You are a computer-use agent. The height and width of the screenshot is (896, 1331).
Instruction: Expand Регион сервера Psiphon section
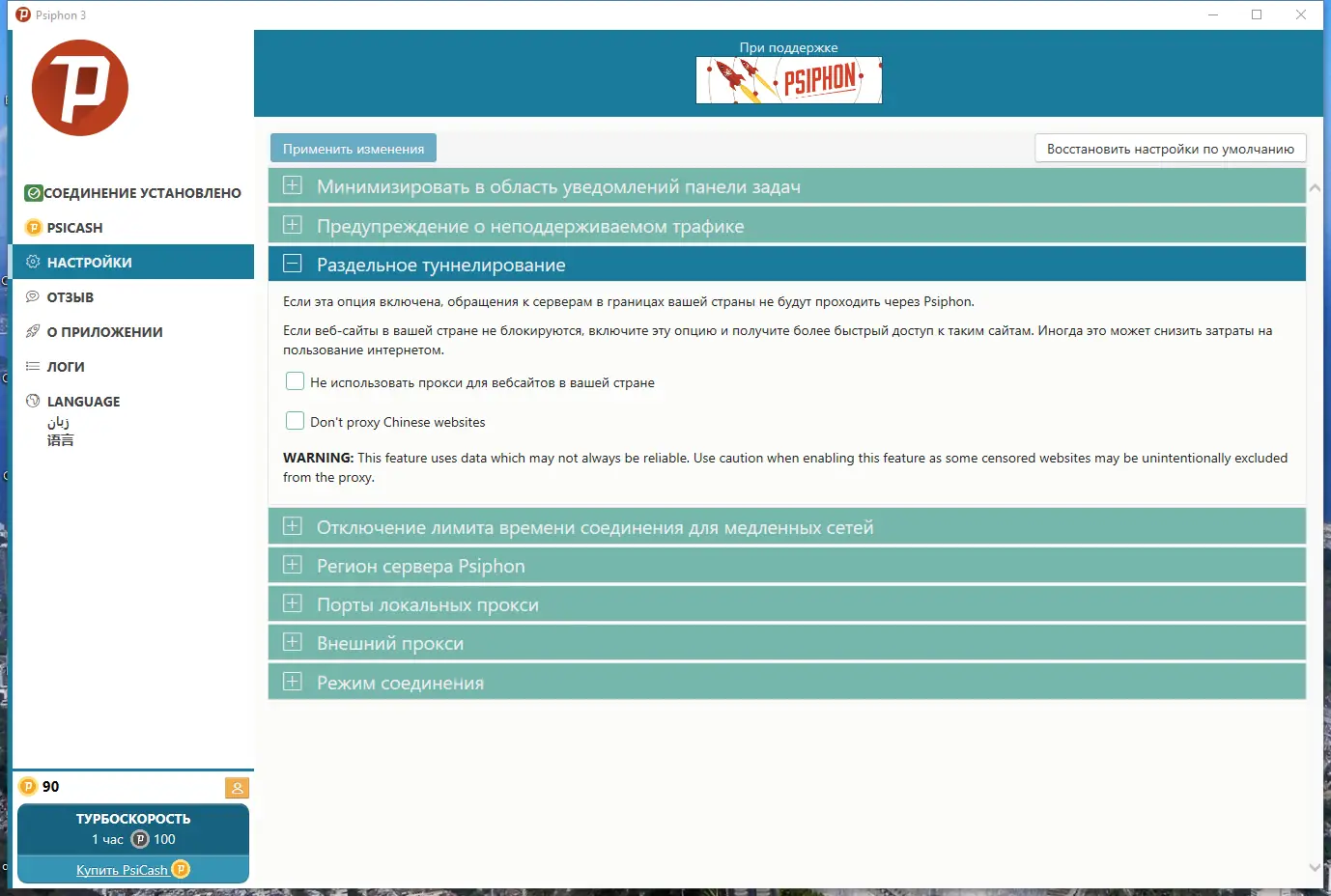point(786,566)
